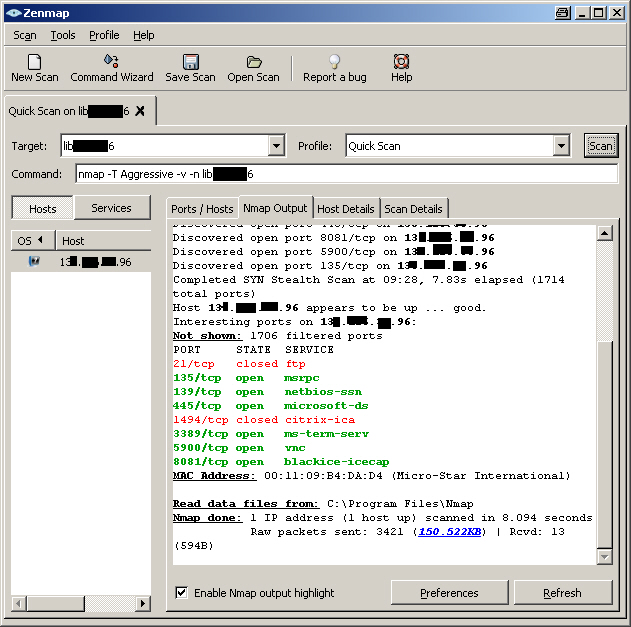The width and height of the screenshot is (631, 627).
Task: Click the Scan button
Action: [601, 146]
